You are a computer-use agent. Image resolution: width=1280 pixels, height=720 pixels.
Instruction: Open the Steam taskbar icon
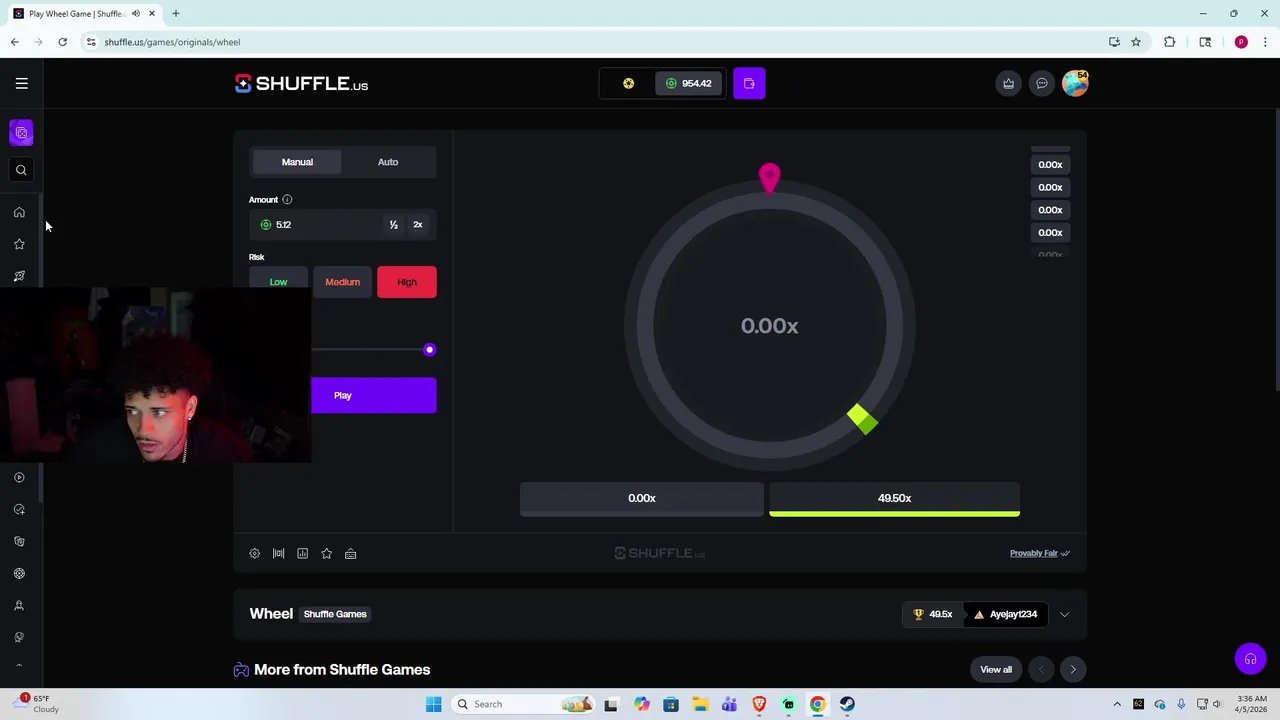point(847,704)
